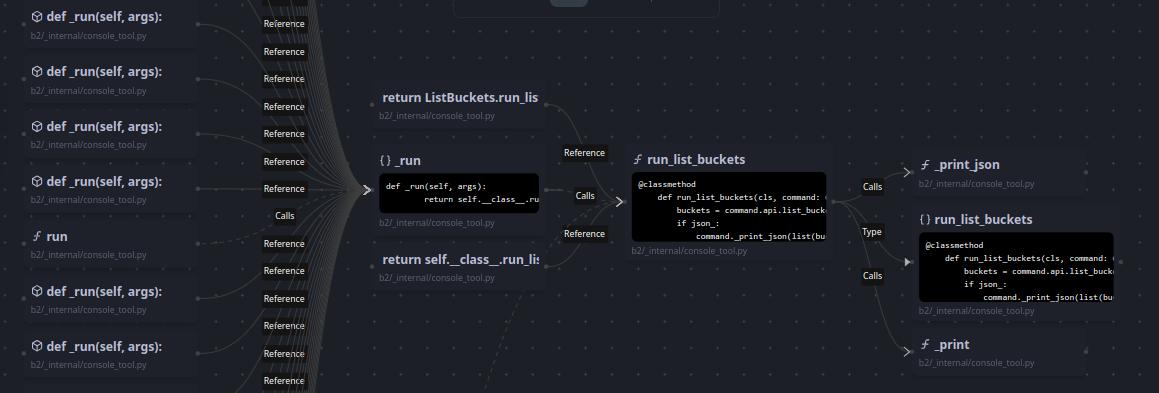The height and width of the screenshot is (393, 1159).
Task: Select the Type edge label
Action: pyautogui.click(x=872, y=232)
